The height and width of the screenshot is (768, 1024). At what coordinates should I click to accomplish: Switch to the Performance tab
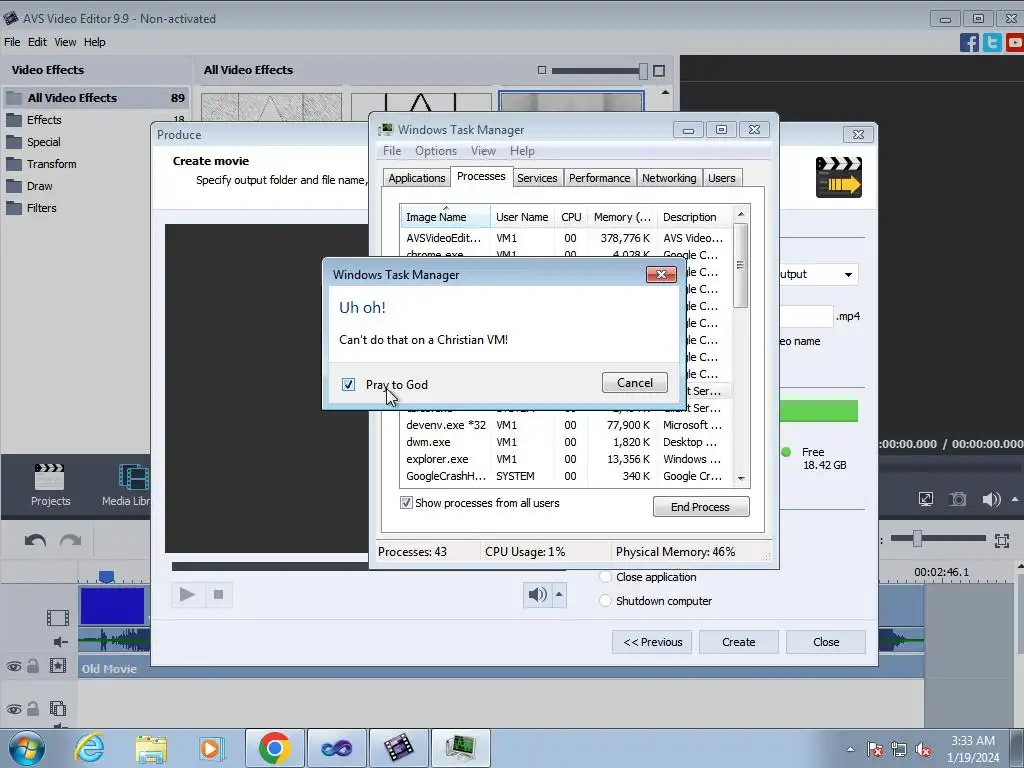point(600,178)
